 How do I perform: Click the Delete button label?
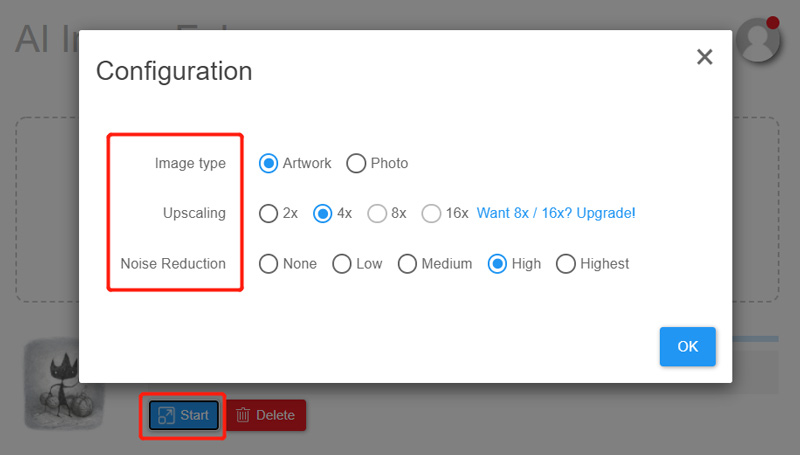pyautogui.click(x=276, y=415)
